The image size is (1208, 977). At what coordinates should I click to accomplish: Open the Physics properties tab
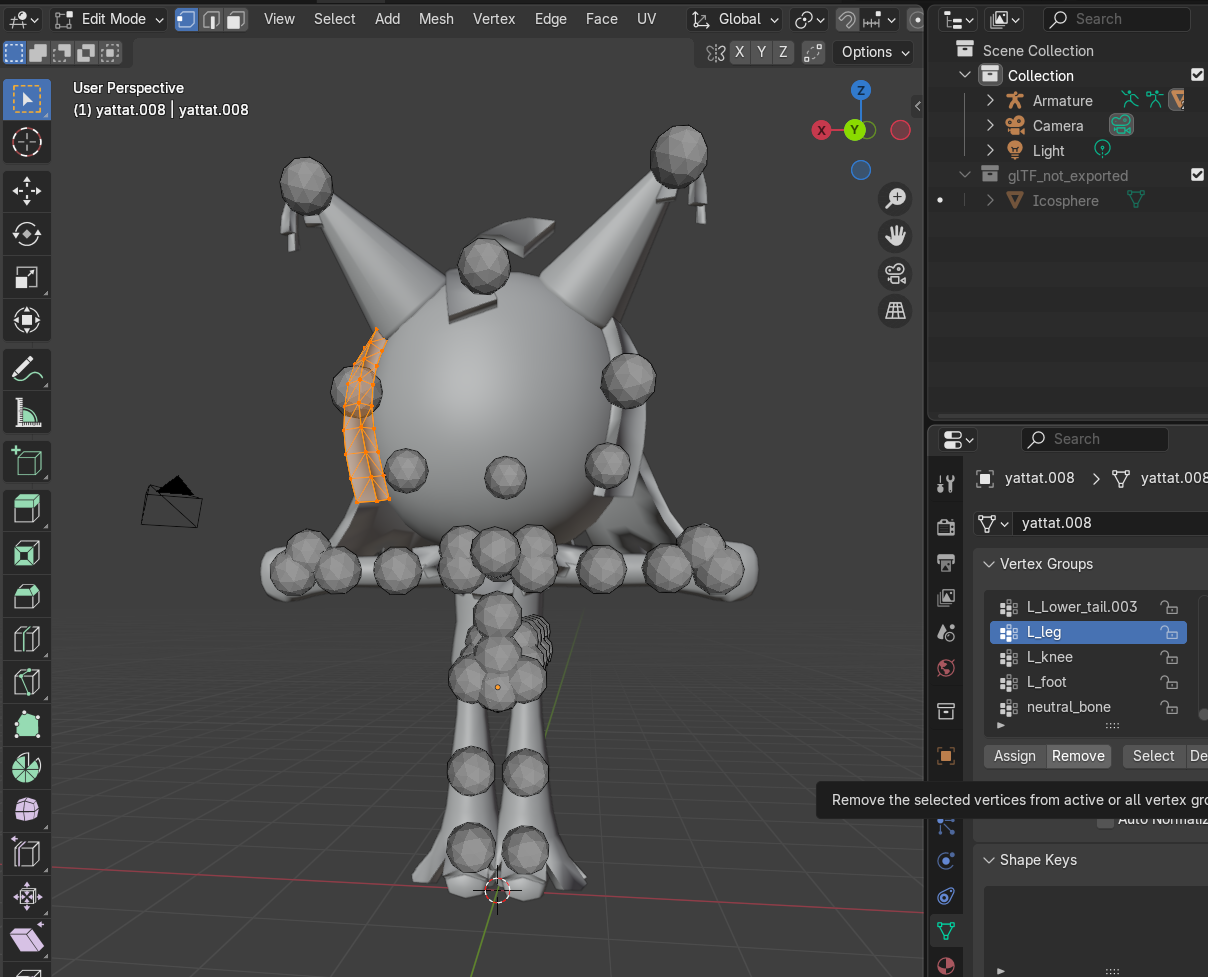pos(946,861)
